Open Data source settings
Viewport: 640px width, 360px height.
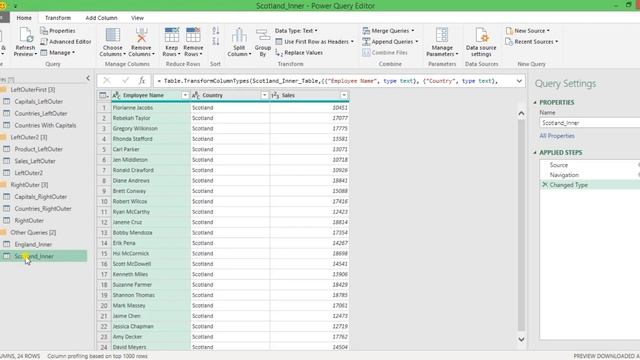click(x=481, y=42)
